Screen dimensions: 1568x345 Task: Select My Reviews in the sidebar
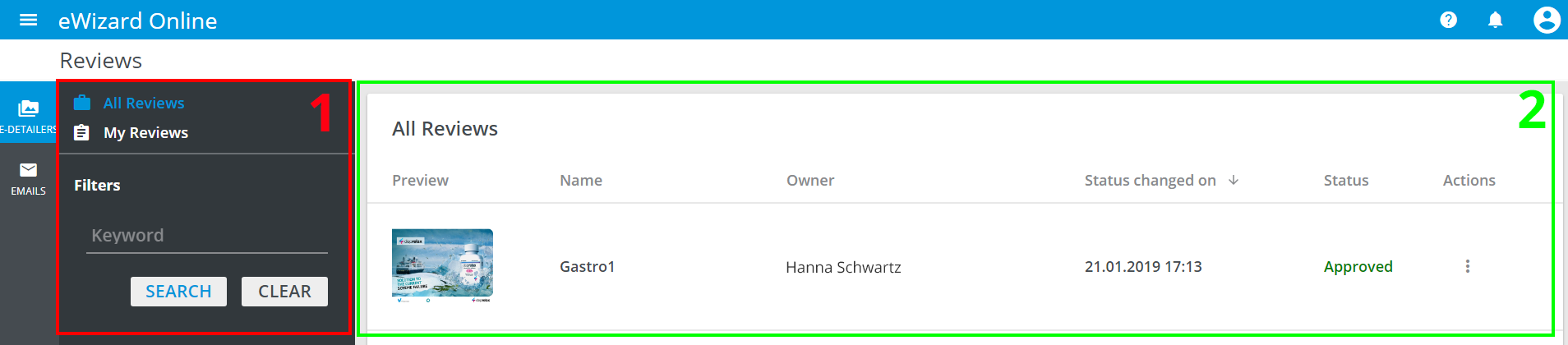click(145, 132)
